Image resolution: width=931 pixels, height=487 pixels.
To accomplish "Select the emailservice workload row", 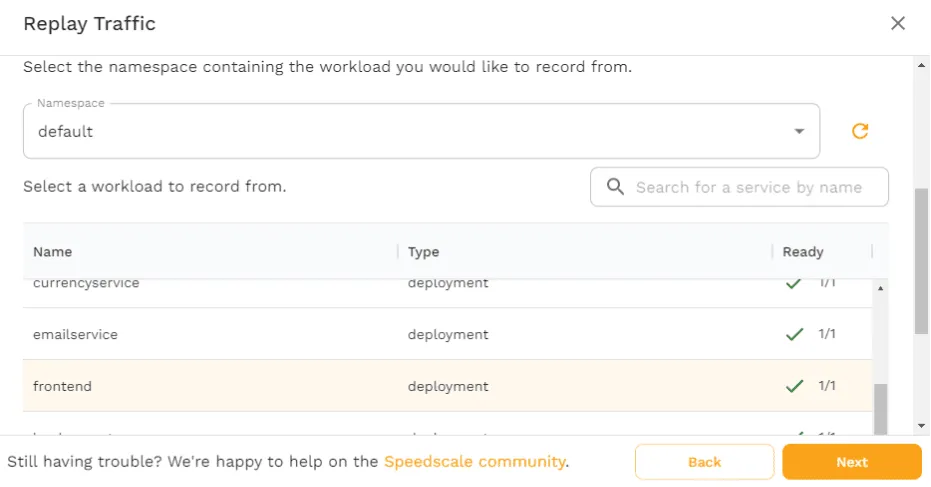I will [200, 334].
